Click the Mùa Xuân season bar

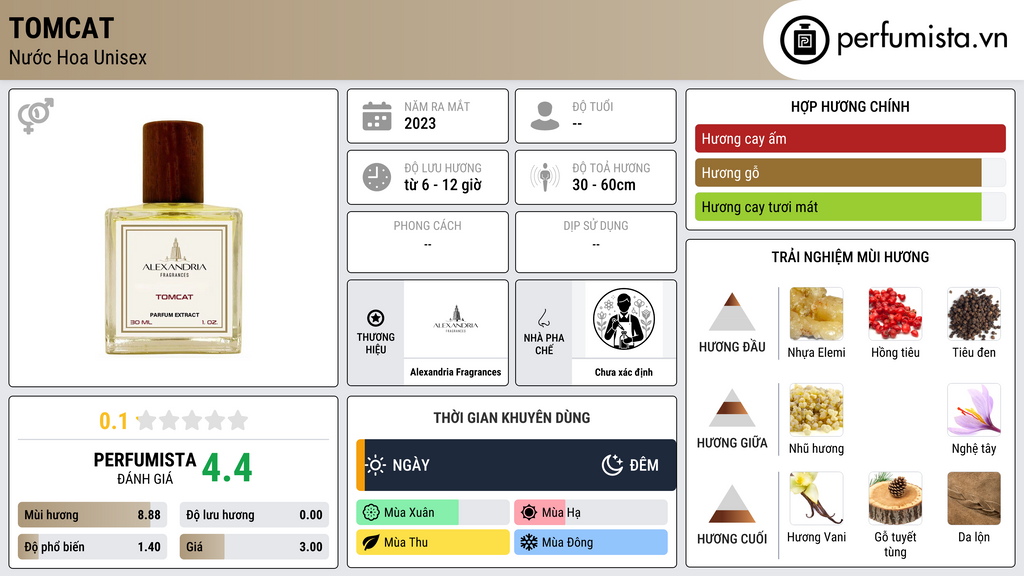pyautogui.click(x=432, y=513)
